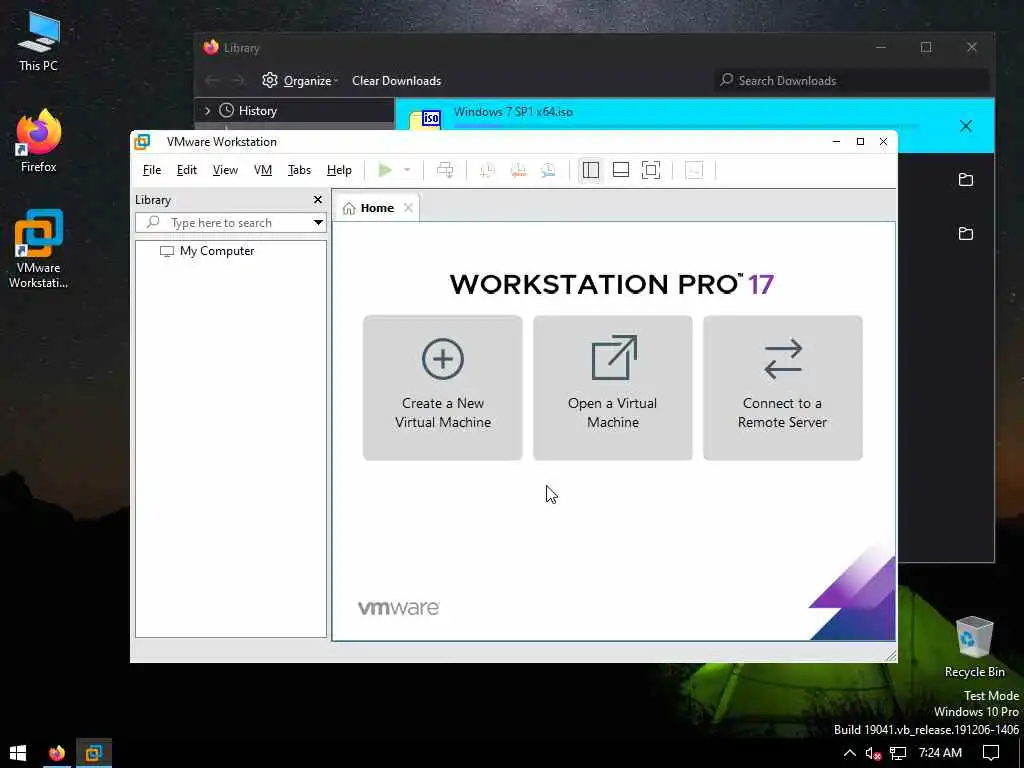The height and width of the screenshot is (768, 1024).
Task: Close the Library side panel
Action: [318, 200]
